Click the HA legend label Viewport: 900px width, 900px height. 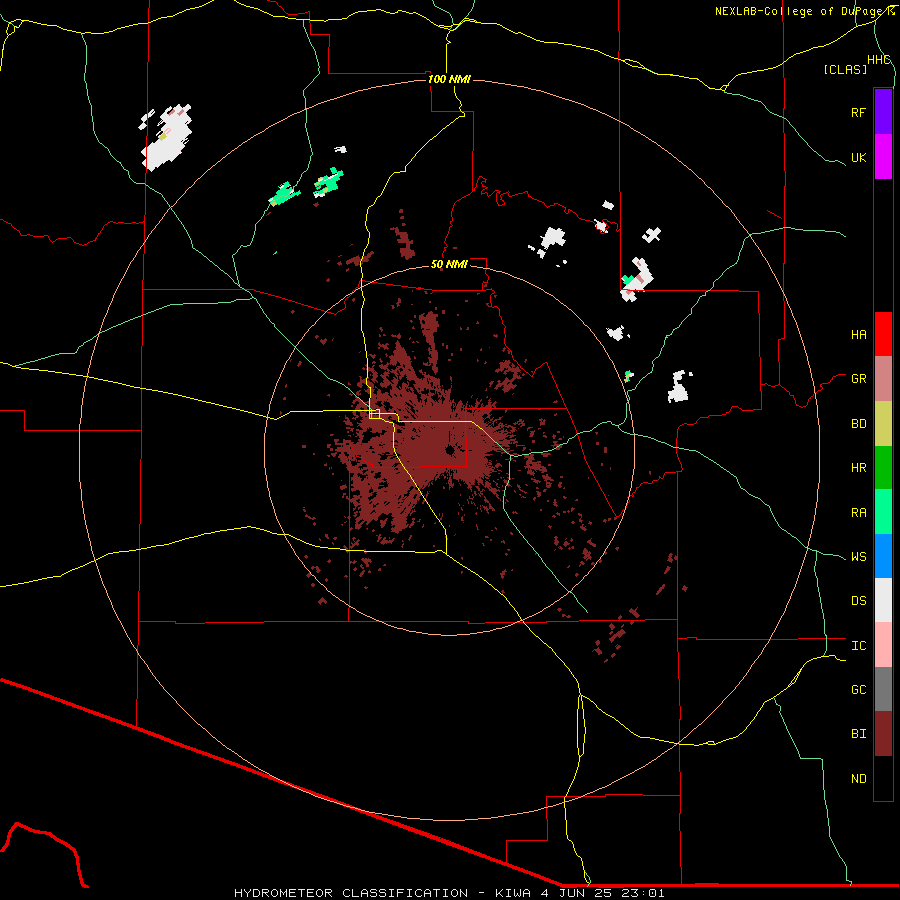click(x=858, y=335)
